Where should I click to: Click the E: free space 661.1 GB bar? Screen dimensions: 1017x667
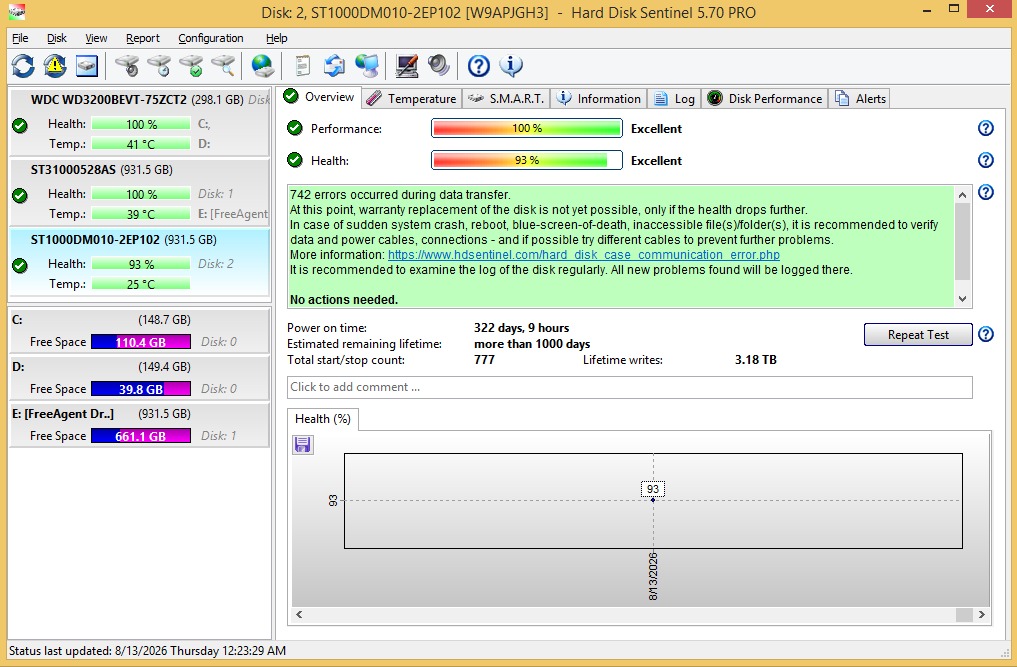(141, 436)
